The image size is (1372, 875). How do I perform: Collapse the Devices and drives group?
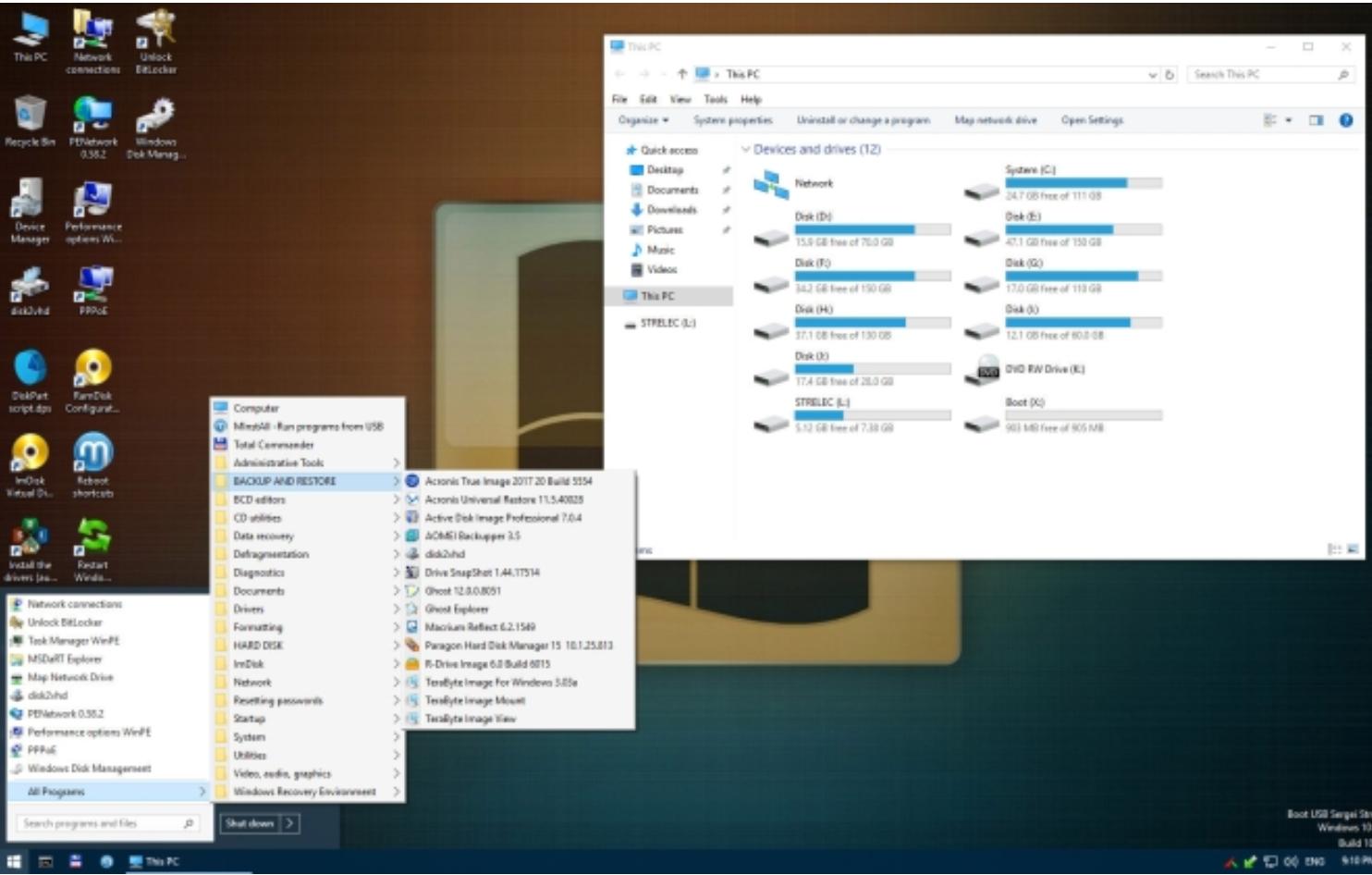[x=746, y=150]
